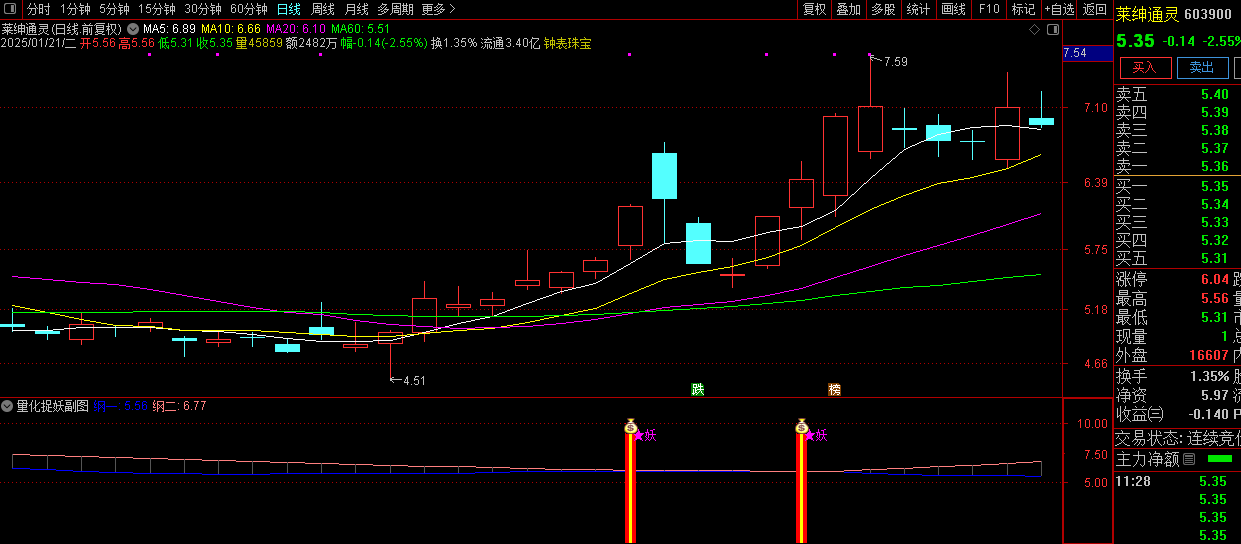Click the orange 榜 event marker
This screenshot has height=544, width=1241.
[834, 389]
